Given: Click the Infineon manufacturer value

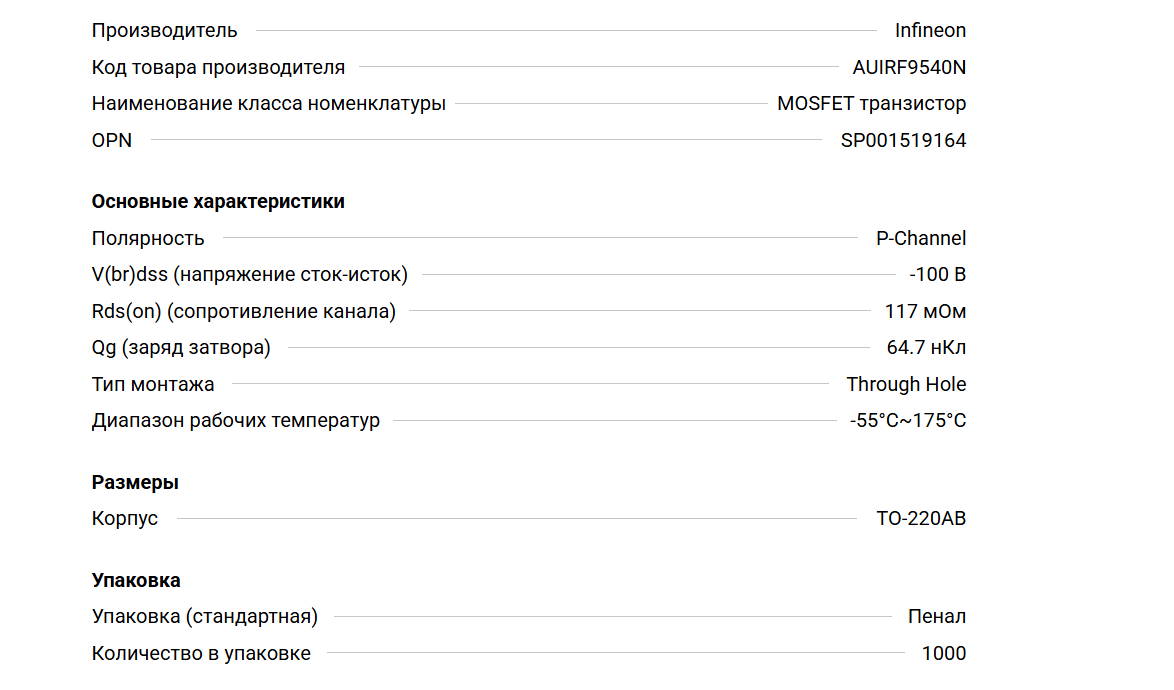Looking at the screenshot, I should click(930, 30).
